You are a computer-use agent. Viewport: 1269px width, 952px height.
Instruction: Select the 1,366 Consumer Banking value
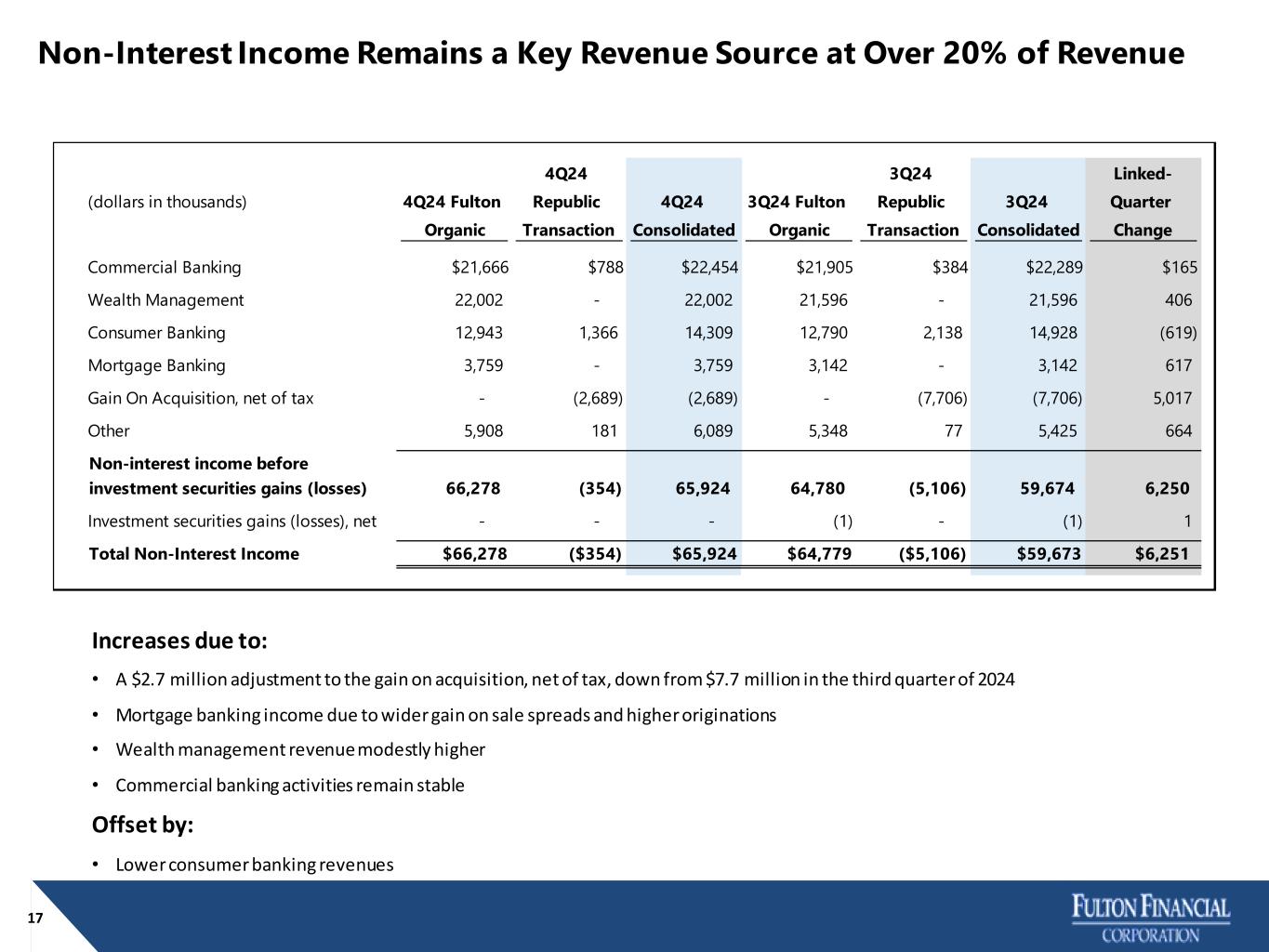pyautogui.click(x=598, y=333)
